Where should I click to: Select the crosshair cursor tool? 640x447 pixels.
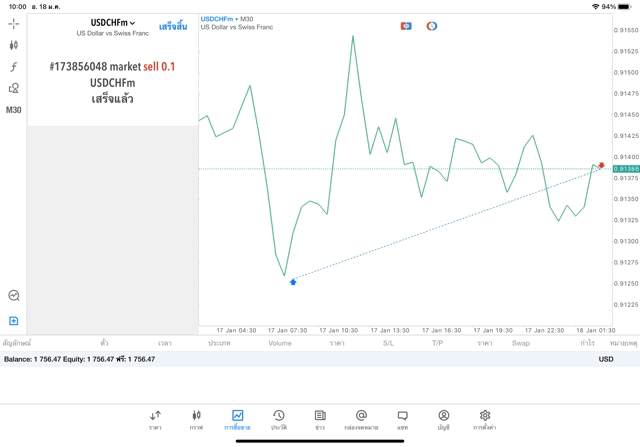point(14,23)
